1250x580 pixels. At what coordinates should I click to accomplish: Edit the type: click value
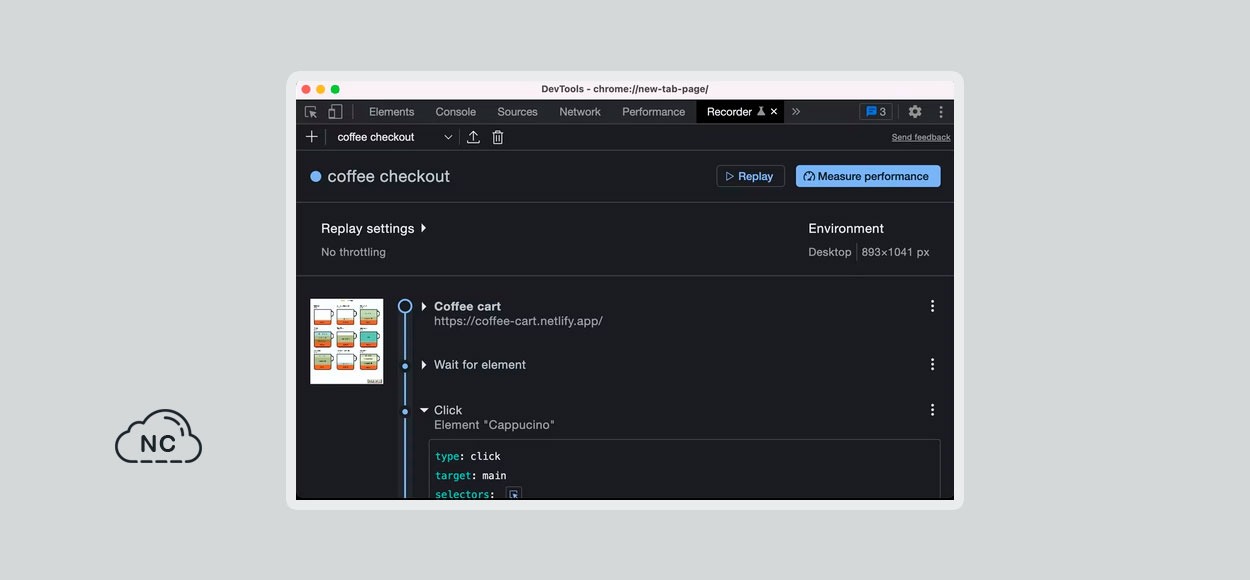pyautogui.click(x=486, y=456)
